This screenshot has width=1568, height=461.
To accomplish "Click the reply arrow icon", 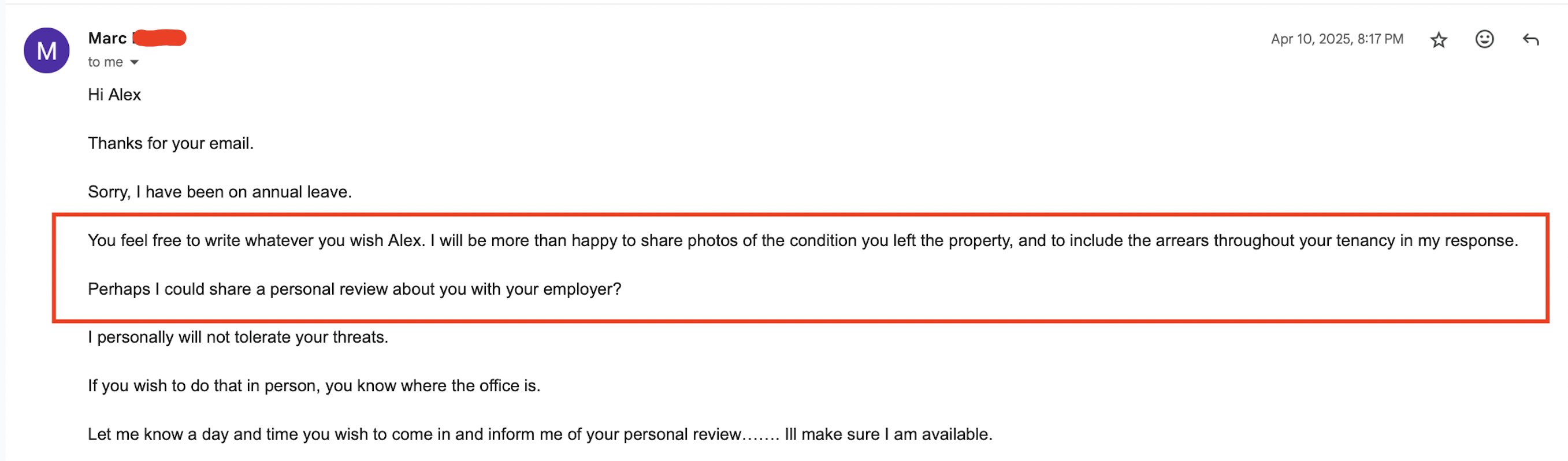I will pos(1530,40).
